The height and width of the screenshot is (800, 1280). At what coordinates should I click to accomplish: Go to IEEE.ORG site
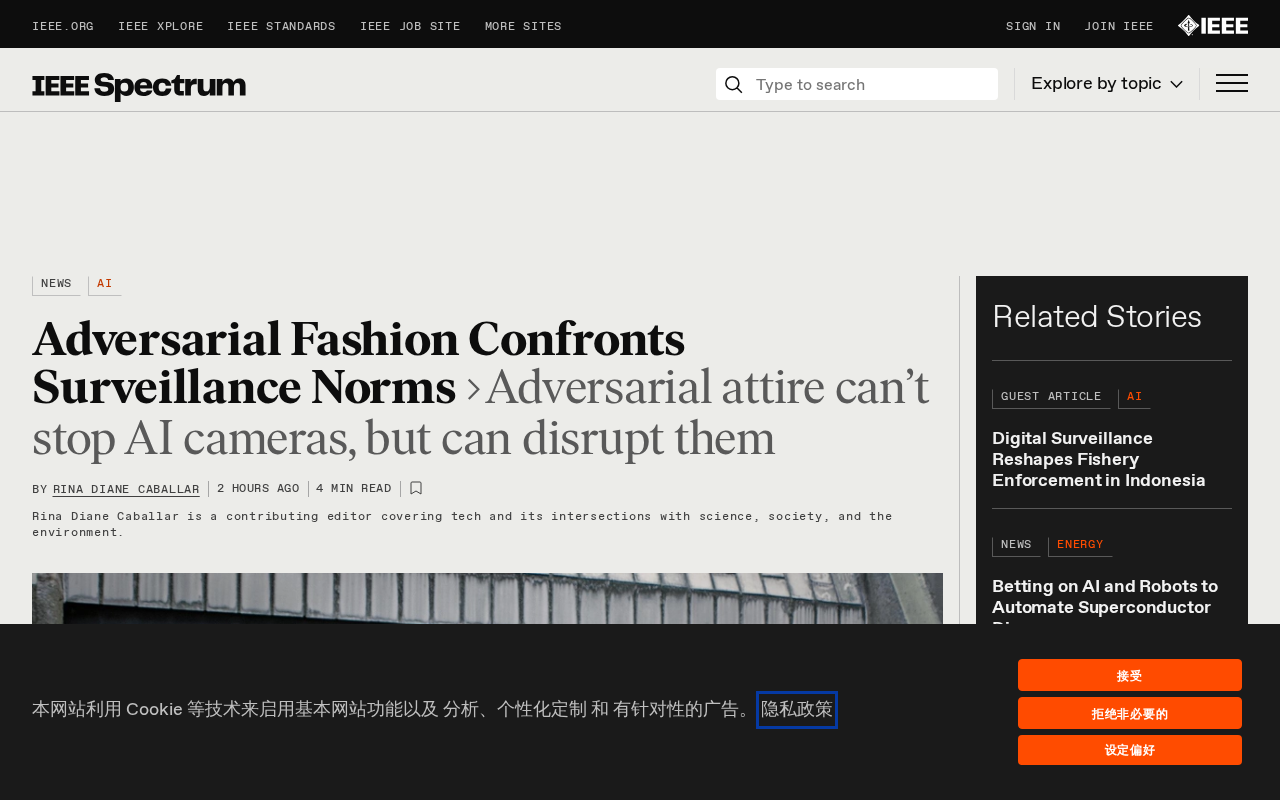[x=63, y=27]
